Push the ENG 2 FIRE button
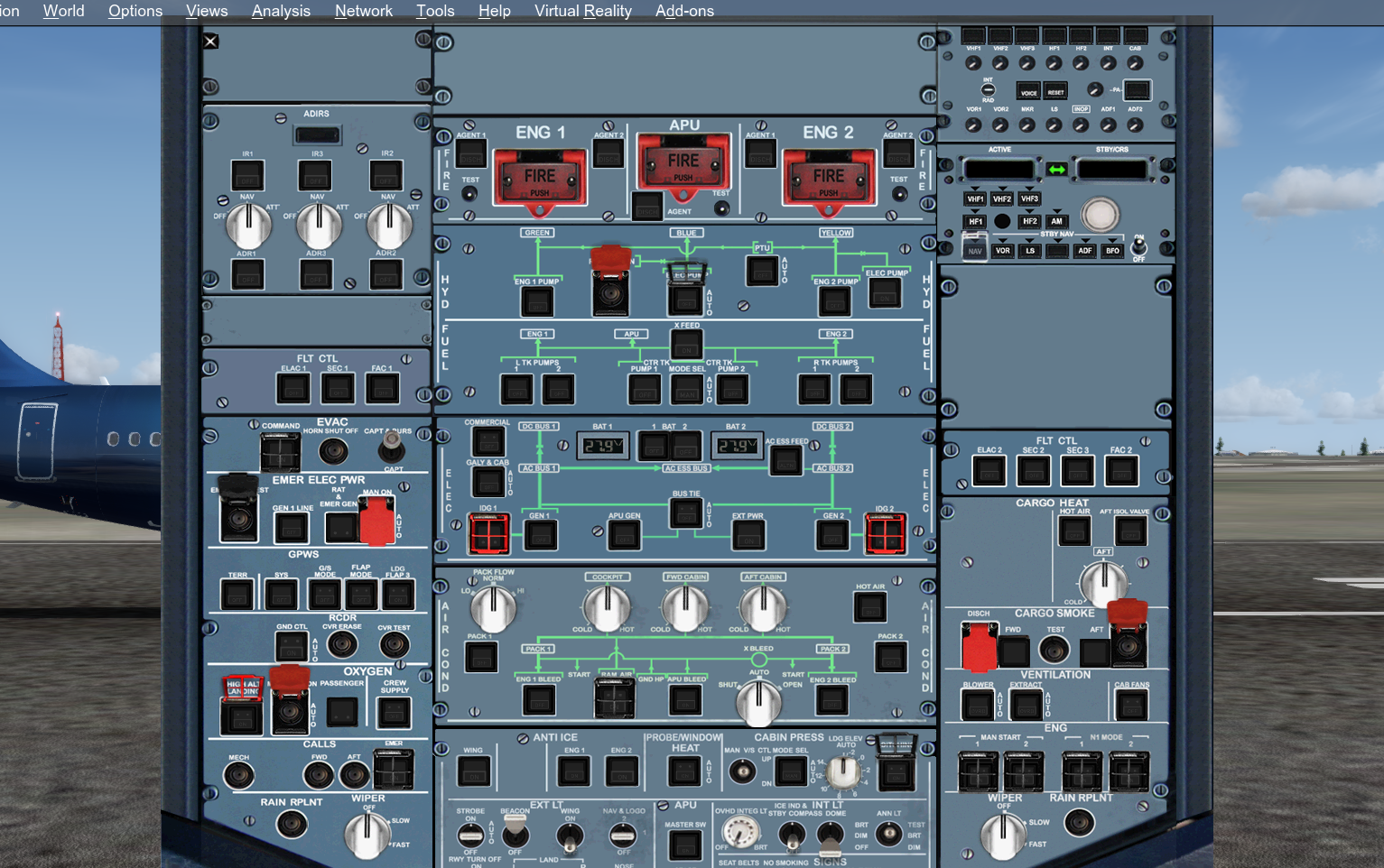Screen dimensions: 1384x868 (x=828, y=179)
